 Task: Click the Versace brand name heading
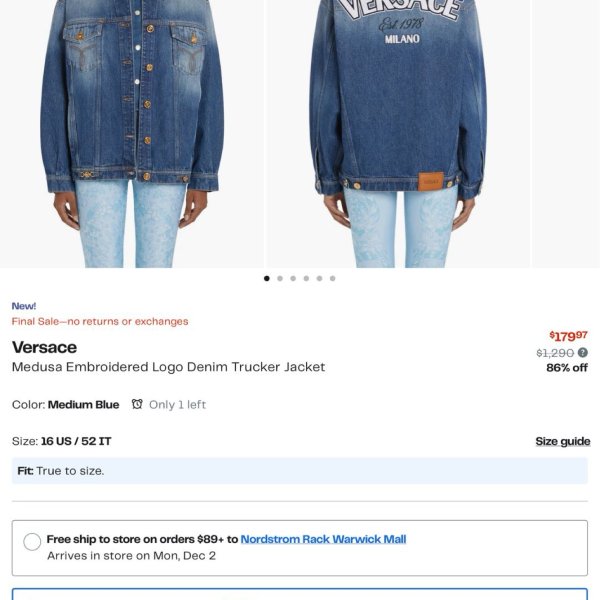coord(44,347)
